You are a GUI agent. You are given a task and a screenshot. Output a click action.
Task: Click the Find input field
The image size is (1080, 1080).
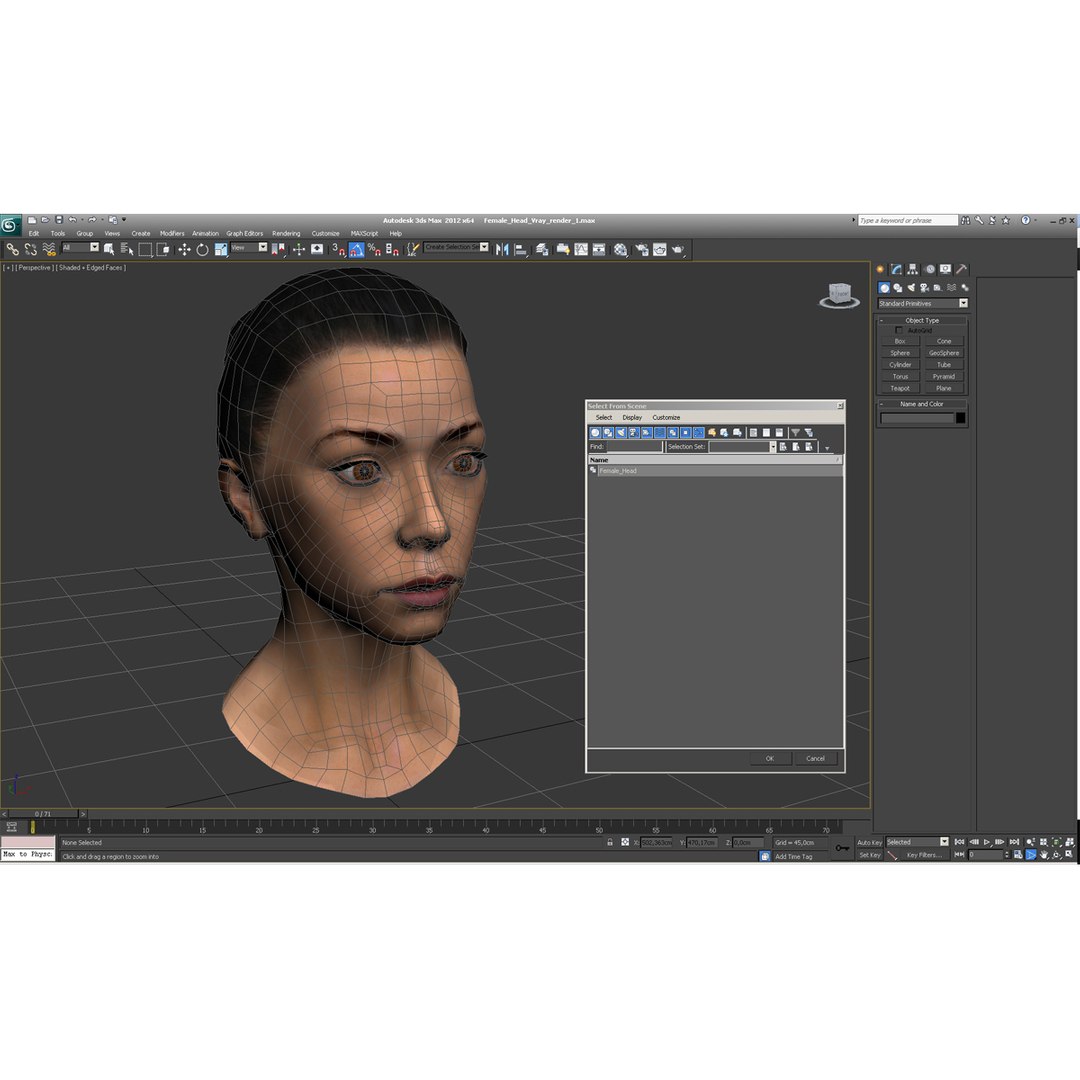coord(634,447)
